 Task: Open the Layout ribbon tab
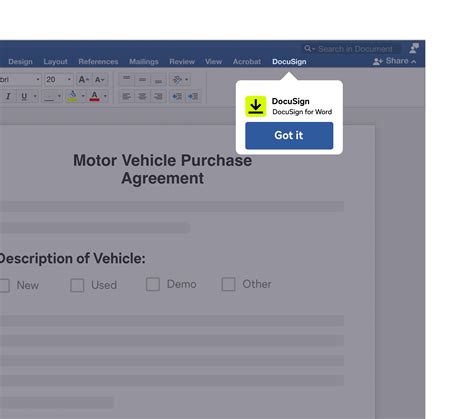pos(55,62)
